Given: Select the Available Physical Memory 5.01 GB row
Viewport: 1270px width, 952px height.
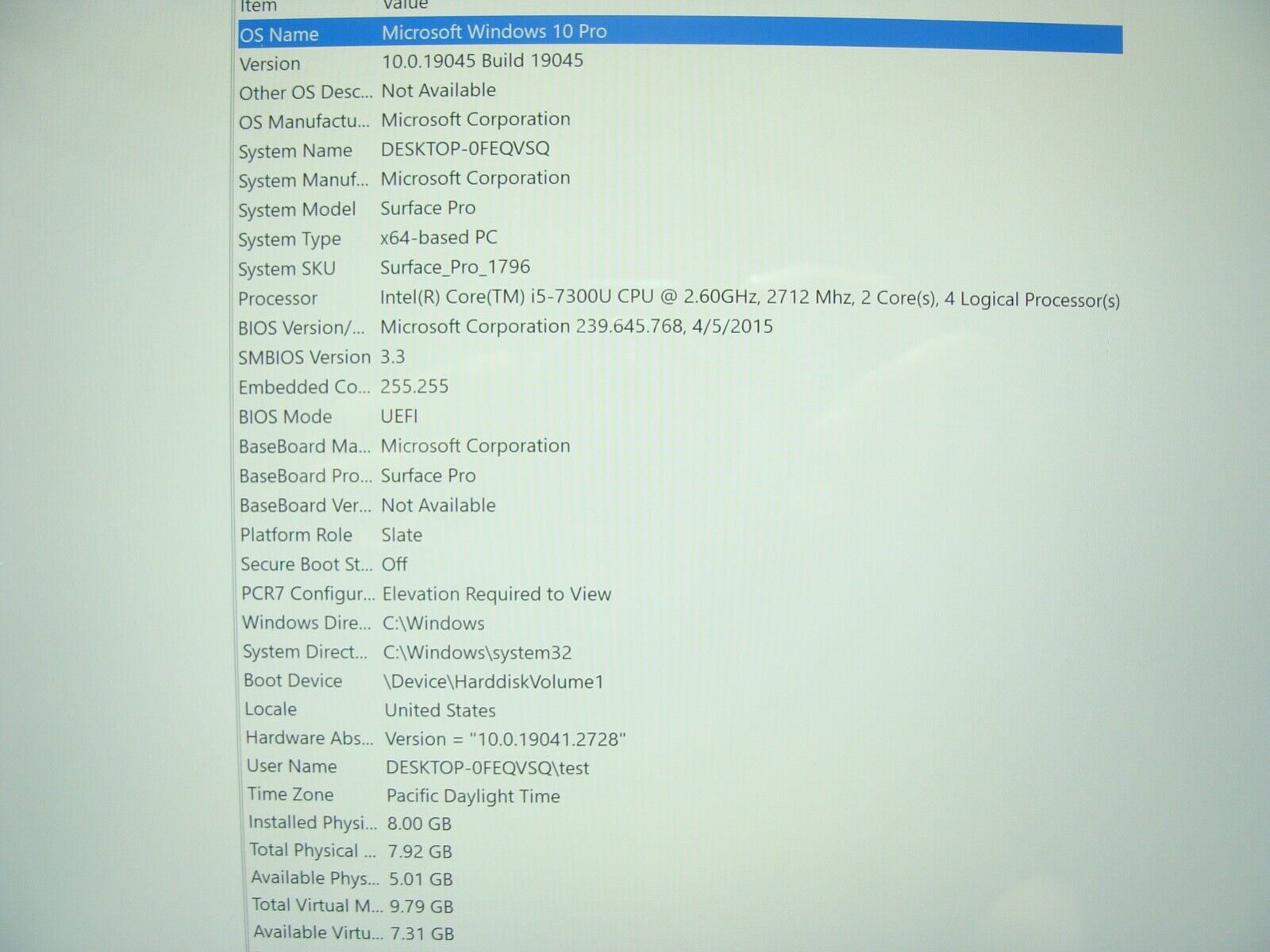Looking at the screenshot, I should [680, 878].
